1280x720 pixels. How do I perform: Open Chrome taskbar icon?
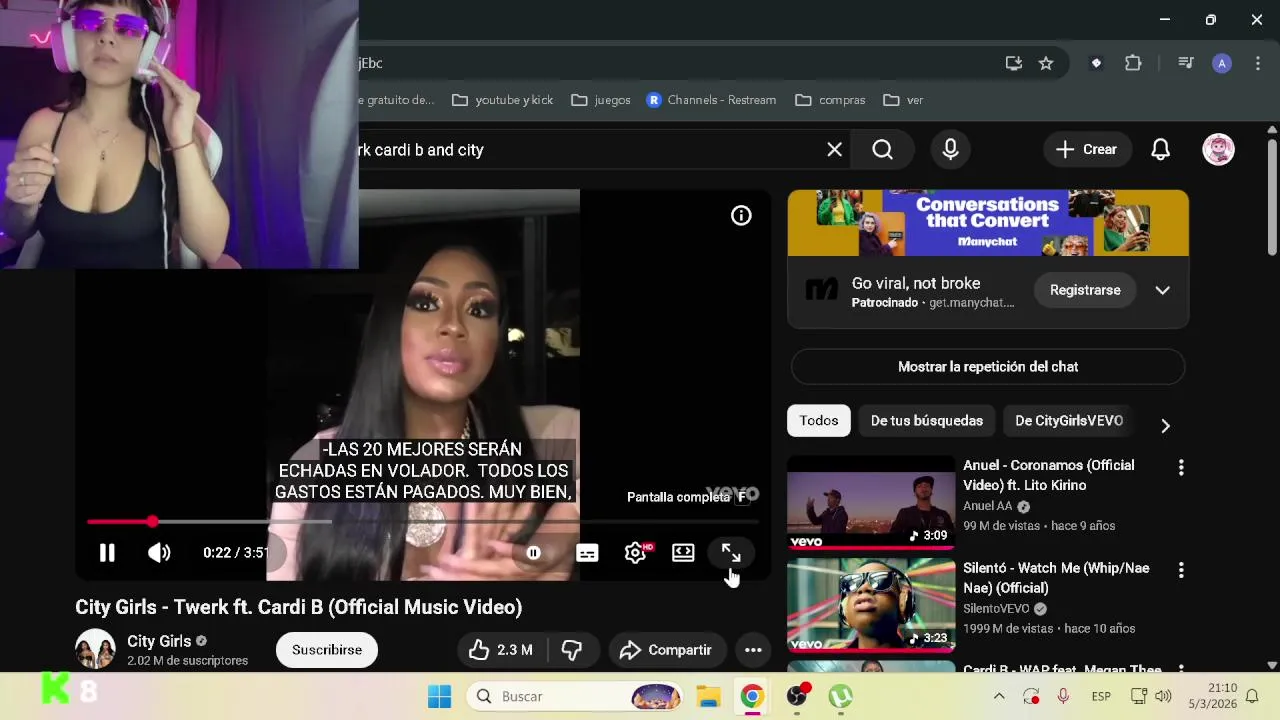point(752,696)
